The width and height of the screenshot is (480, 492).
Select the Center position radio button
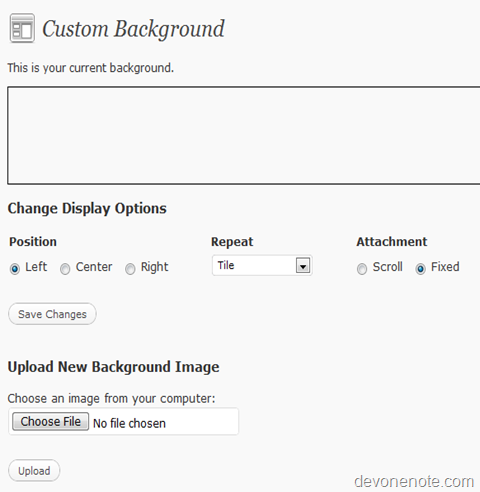(65, 268)
